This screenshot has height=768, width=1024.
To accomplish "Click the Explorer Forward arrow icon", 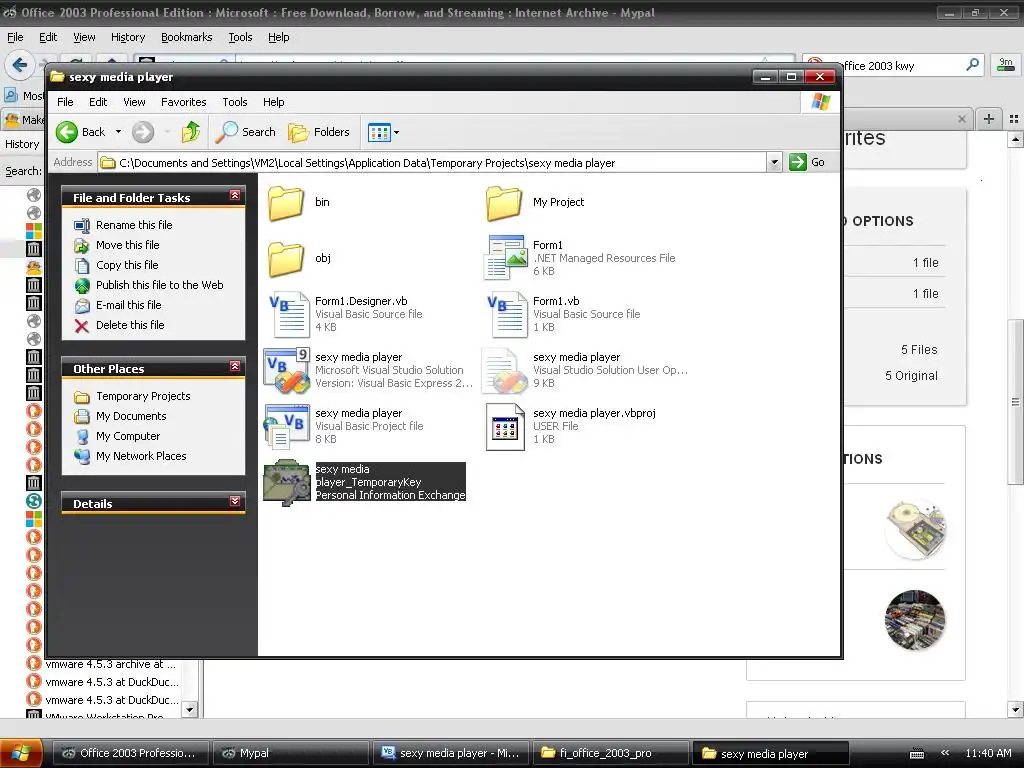I will point(143,132).
